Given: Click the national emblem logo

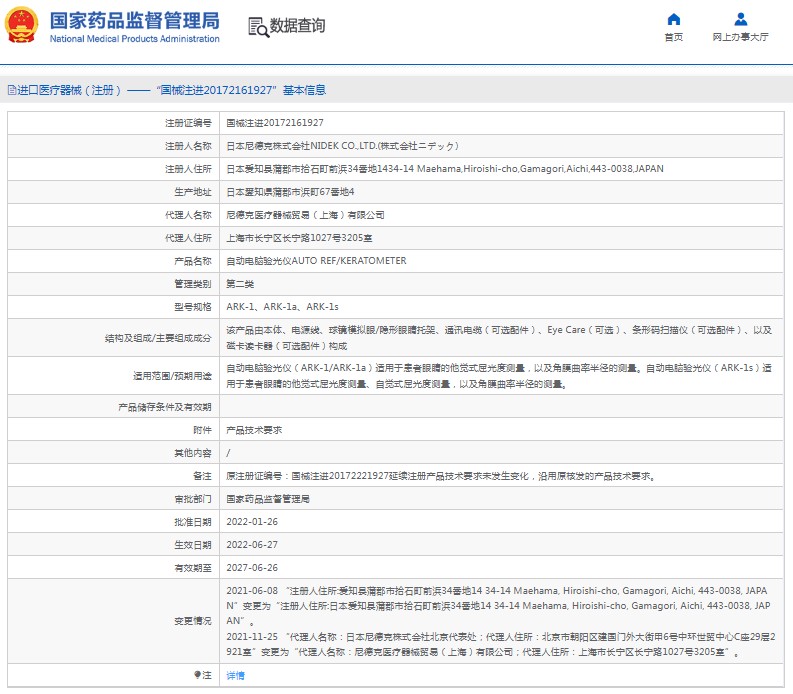Looking at the screenshot, I should point(21,25).
